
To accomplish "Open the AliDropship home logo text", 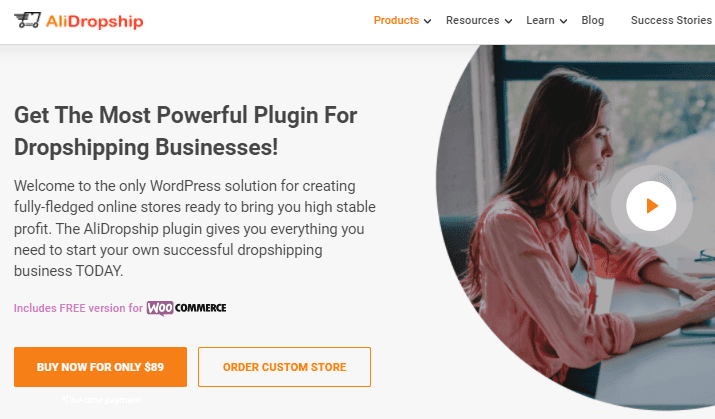I will 94,21.
